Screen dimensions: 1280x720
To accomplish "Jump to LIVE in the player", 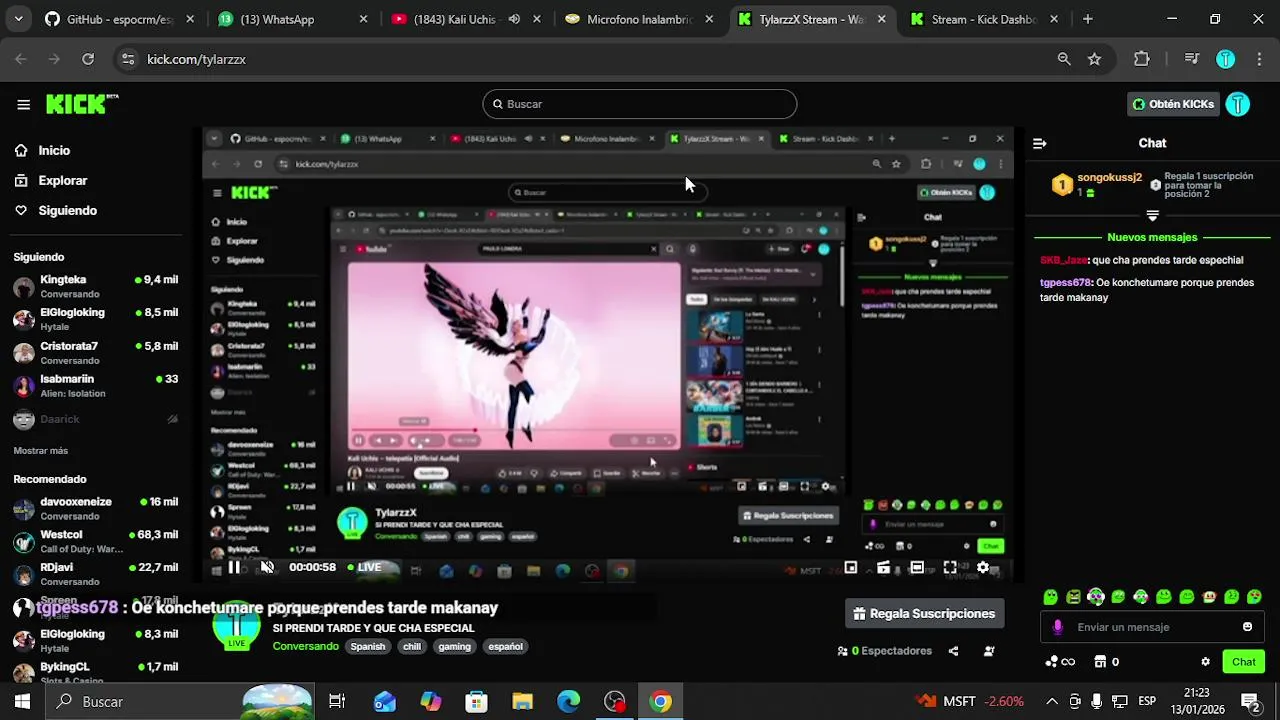I will 365,567.
